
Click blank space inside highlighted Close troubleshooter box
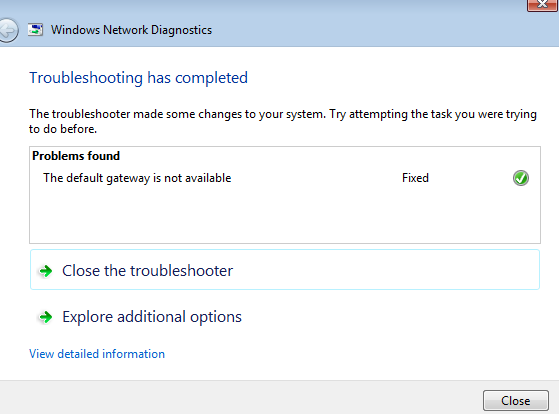(x=385, y=270)
